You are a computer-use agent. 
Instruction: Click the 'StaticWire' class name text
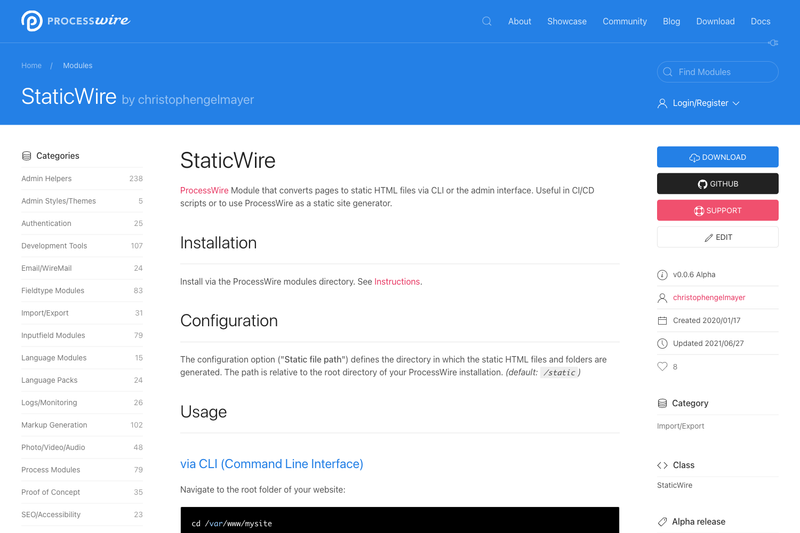click(x=674, y=485)
